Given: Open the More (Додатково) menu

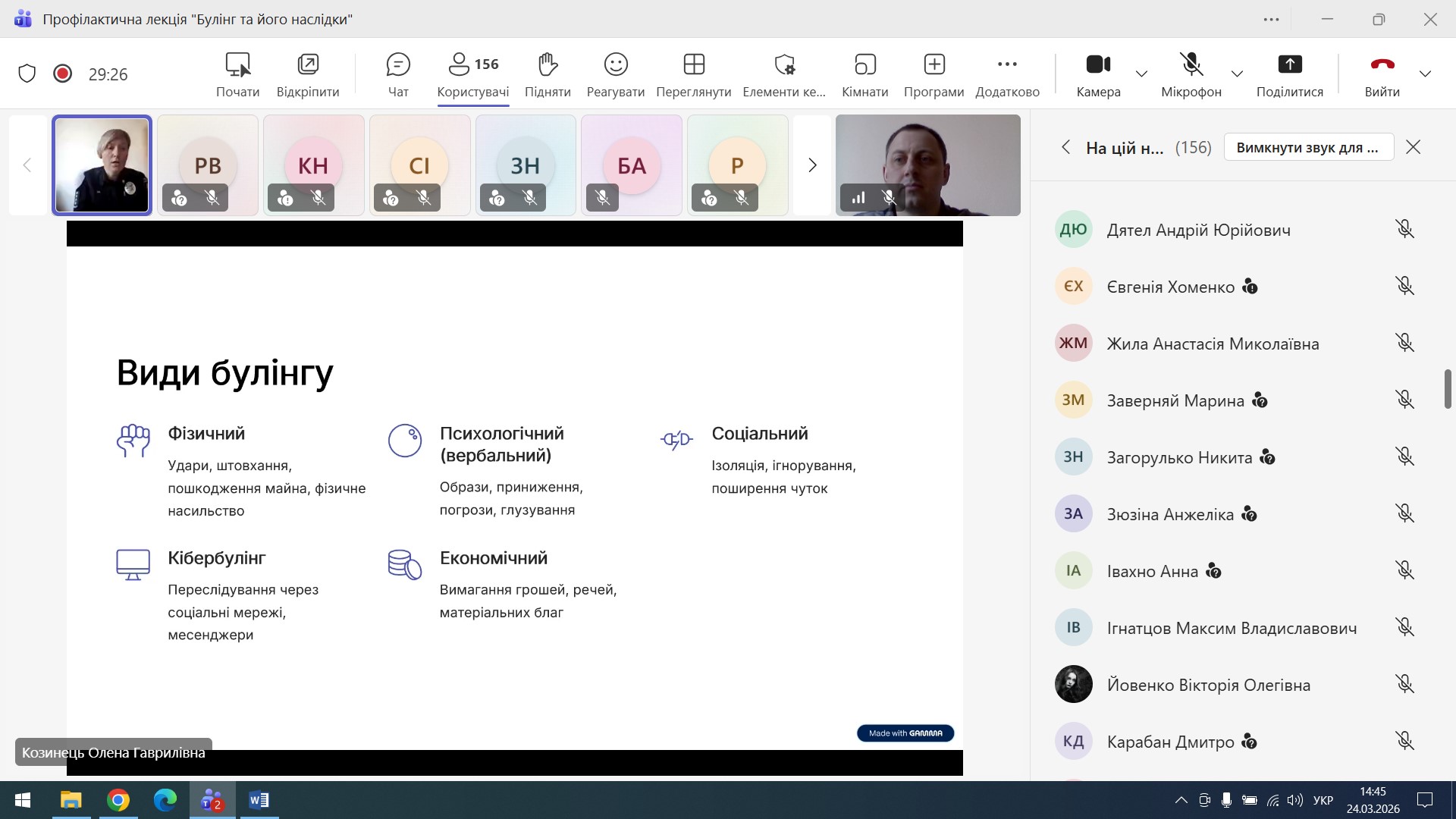Looking at the screenshot, I should point(1007,65).
